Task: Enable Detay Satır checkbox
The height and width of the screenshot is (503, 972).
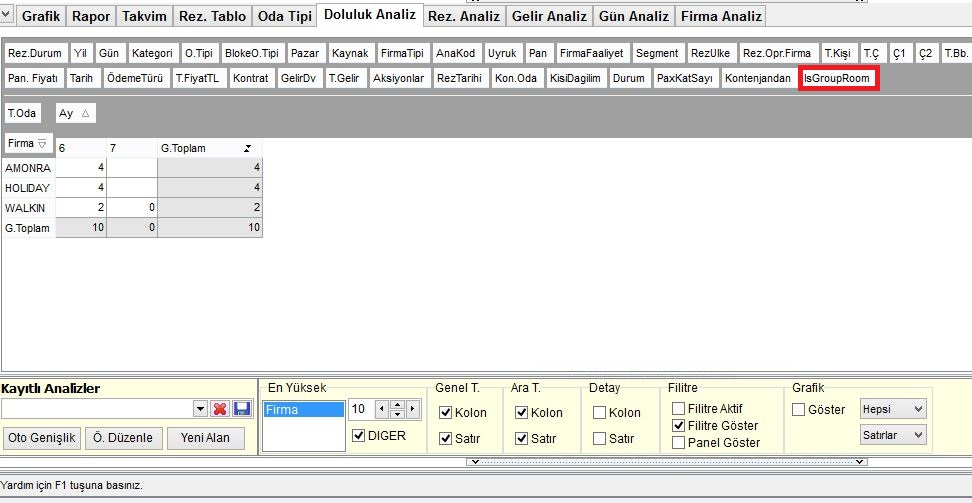Action: tap(599, 438)
